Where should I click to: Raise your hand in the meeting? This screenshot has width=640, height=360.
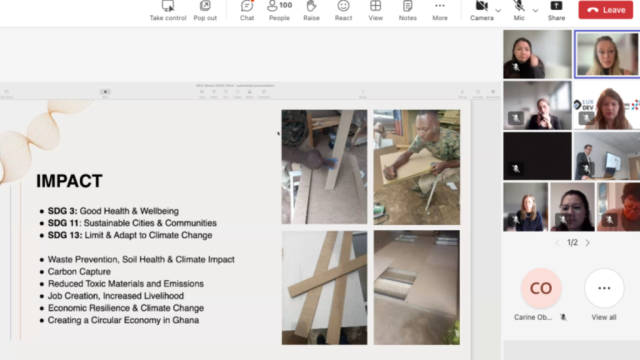tap(311, 11)
